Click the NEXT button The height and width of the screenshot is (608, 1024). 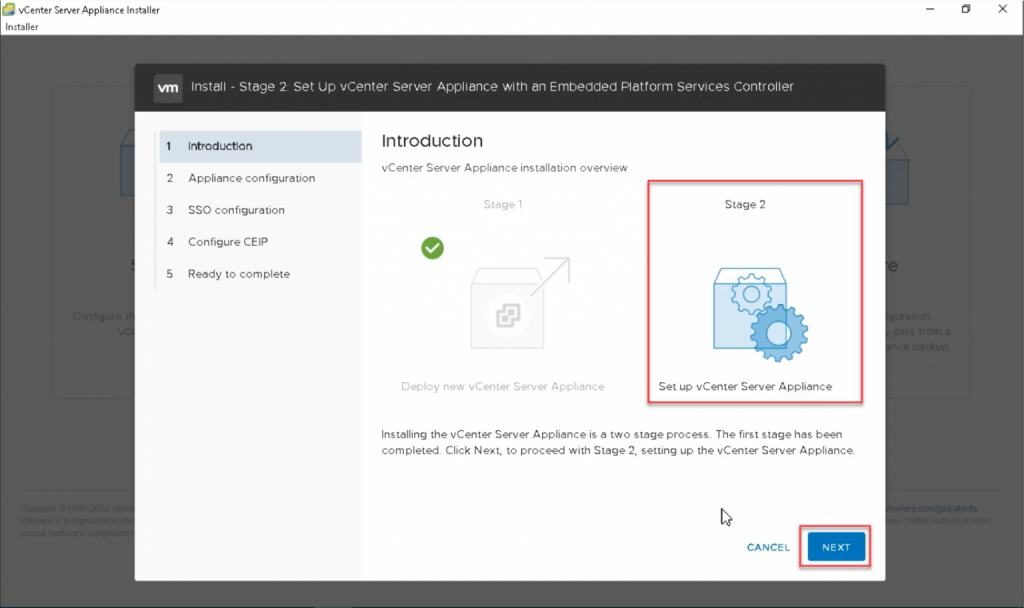pos(836,547)
